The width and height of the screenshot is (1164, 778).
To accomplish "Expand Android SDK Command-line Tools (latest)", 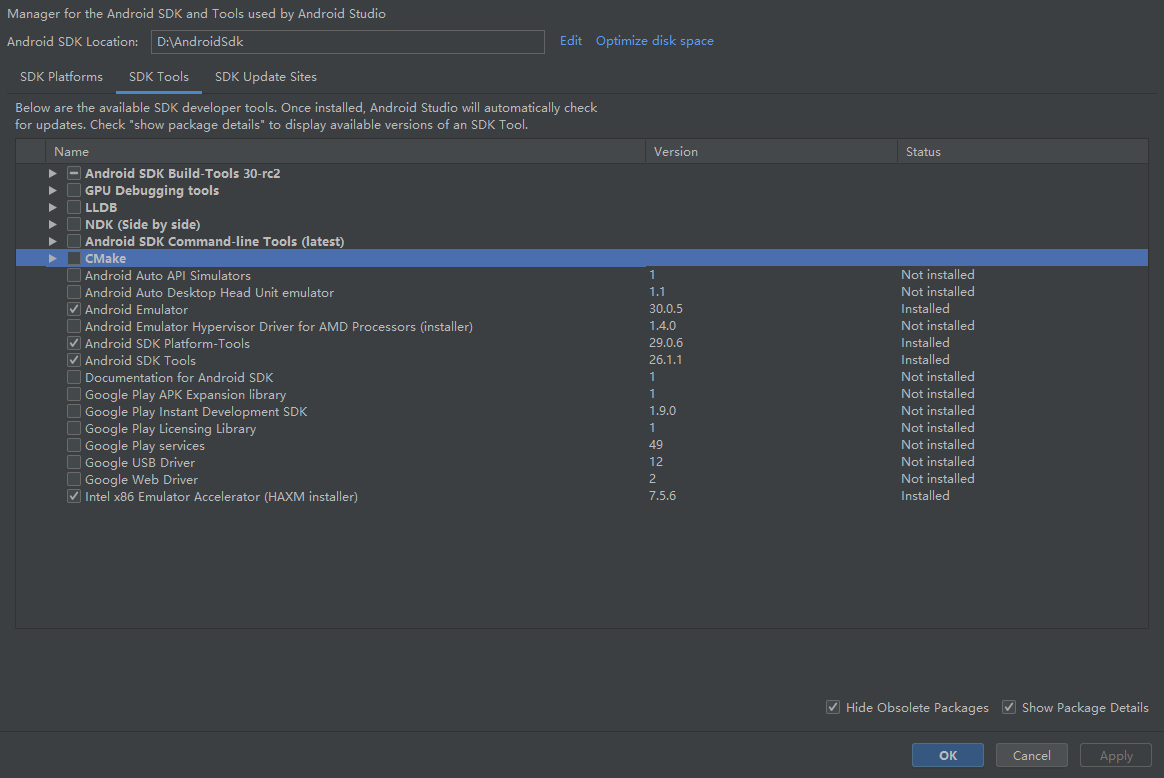I will pyautogui.click(x=53, y=242).
